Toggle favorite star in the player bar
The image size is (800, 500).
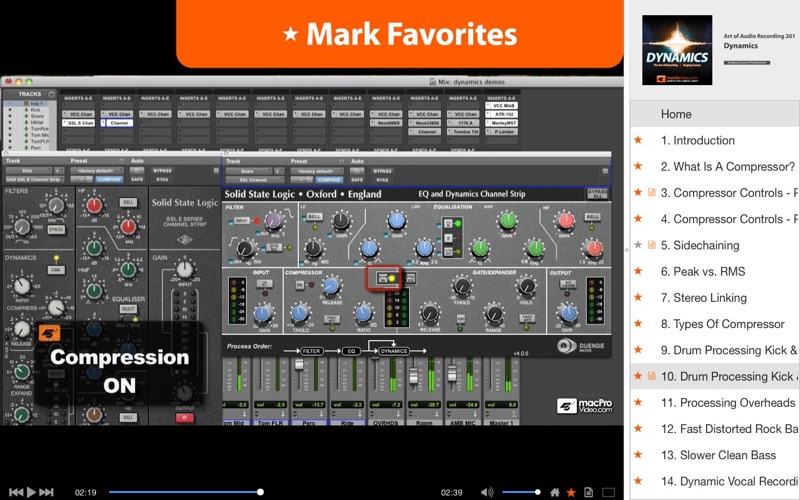(571, 492)
